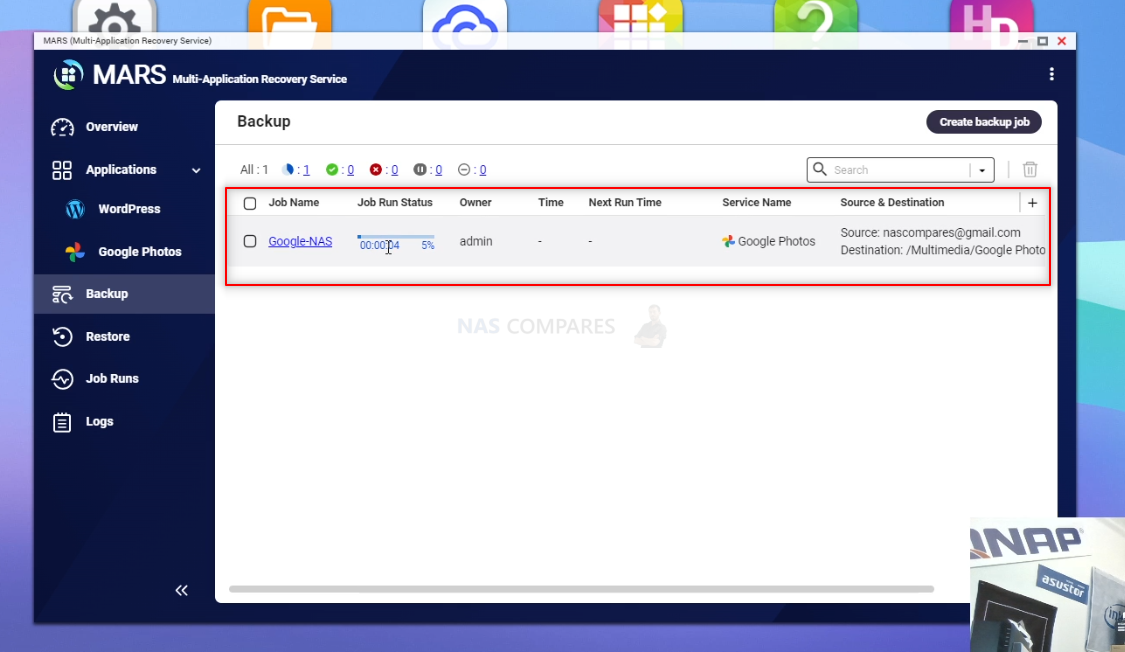Collapse the sidebar with double-chevron
The width and height of the screenshot is (1125, 652).
click(182, 590)
